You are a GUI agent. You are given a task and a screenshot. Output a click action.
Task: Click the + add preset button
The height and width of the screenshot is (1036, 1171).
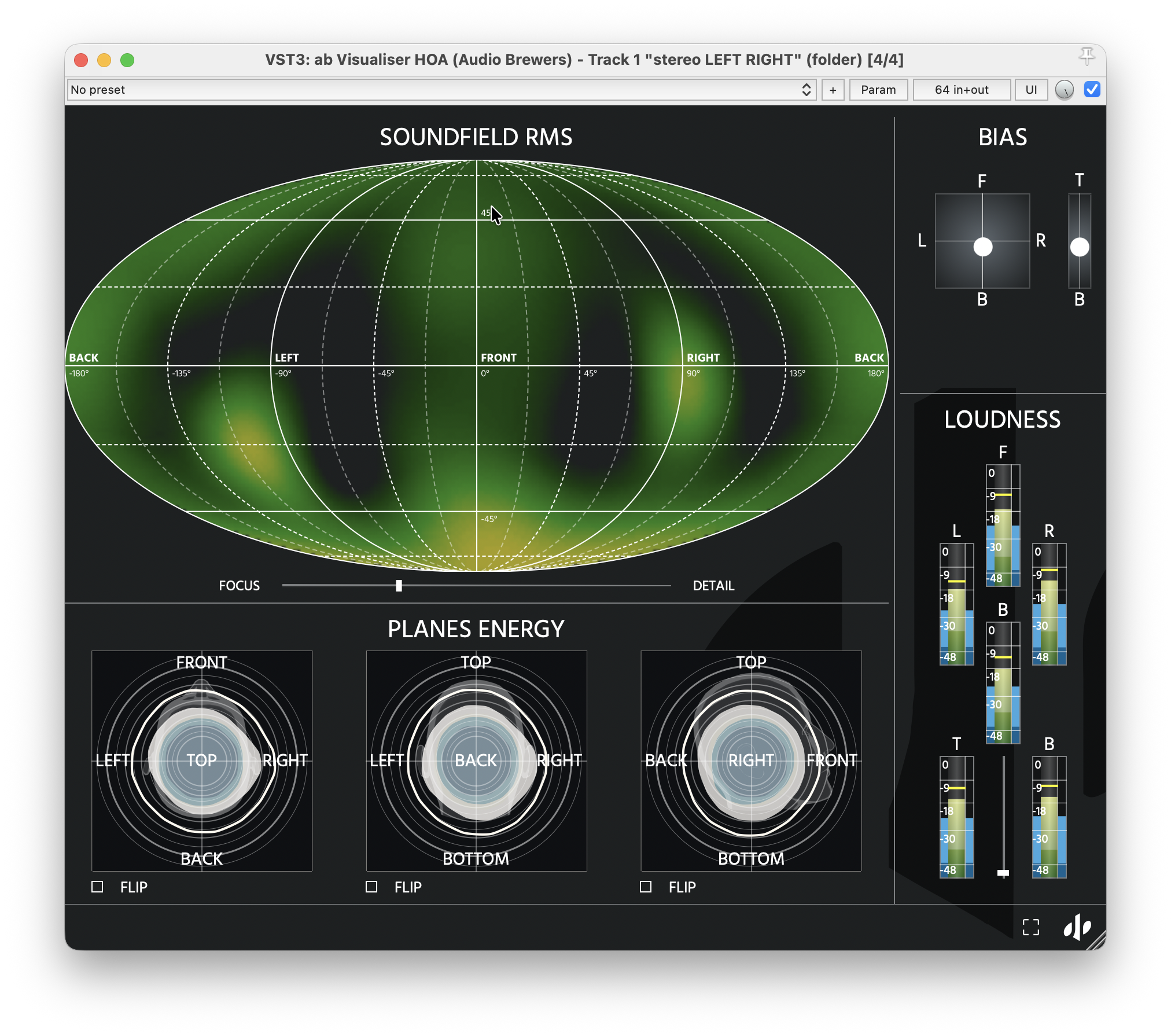pyautogui.click(x=833, y=90)
